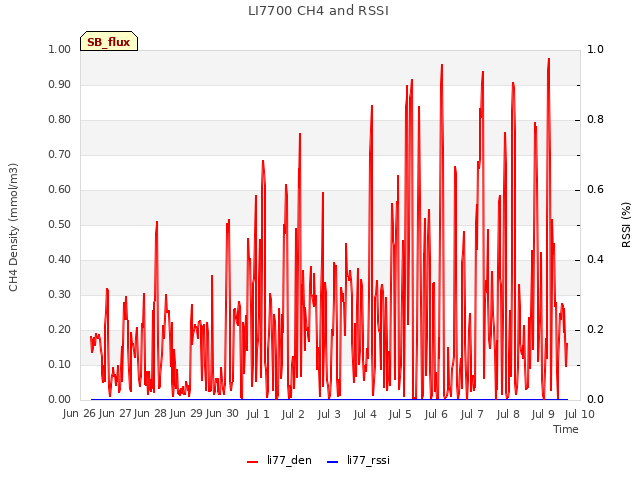Click the SB_flux label badge
This screenshot has height=480, width=640.
click(109, 41)
